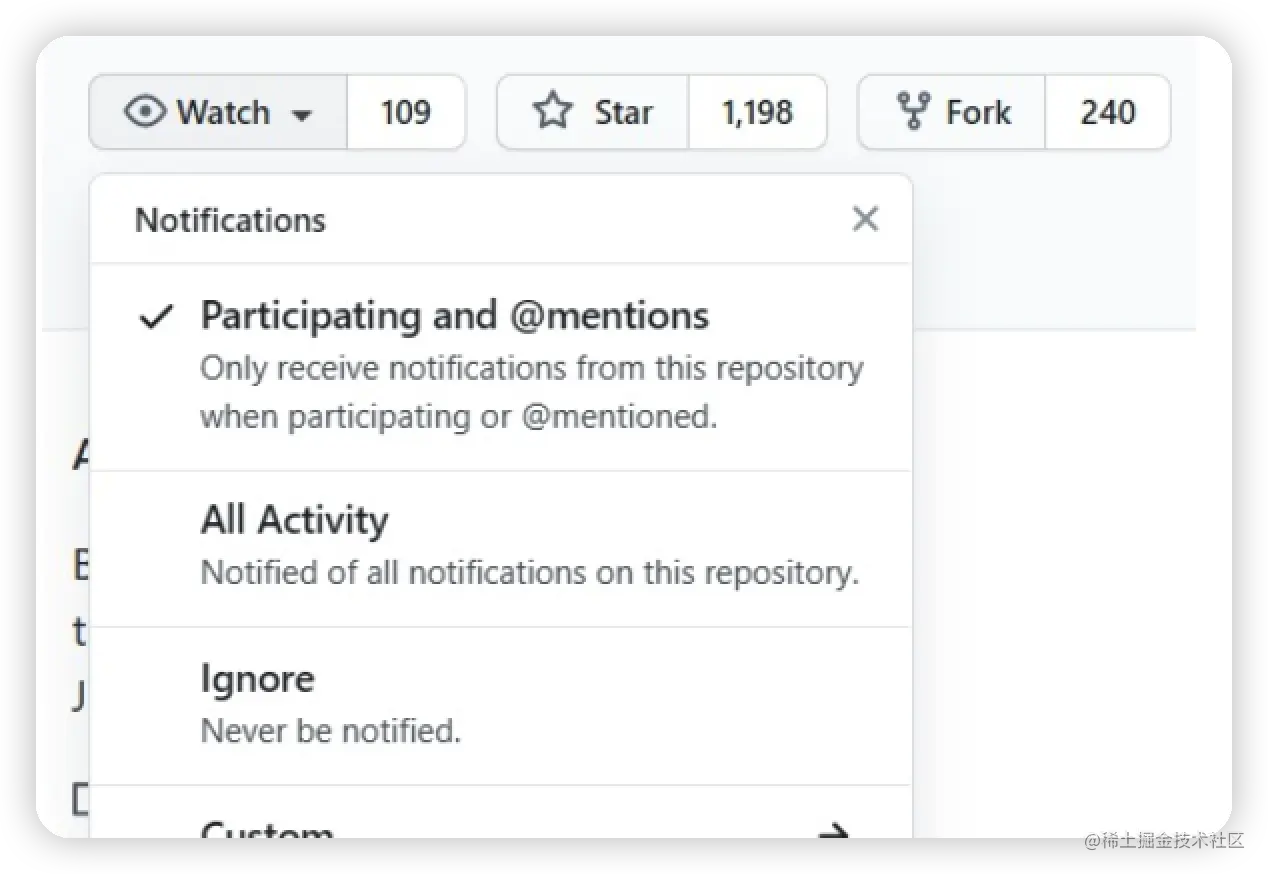The height and width of the screenshot is (874, 1268).
Task: Choose Ignore to never be notified
Action: (258, 679)
